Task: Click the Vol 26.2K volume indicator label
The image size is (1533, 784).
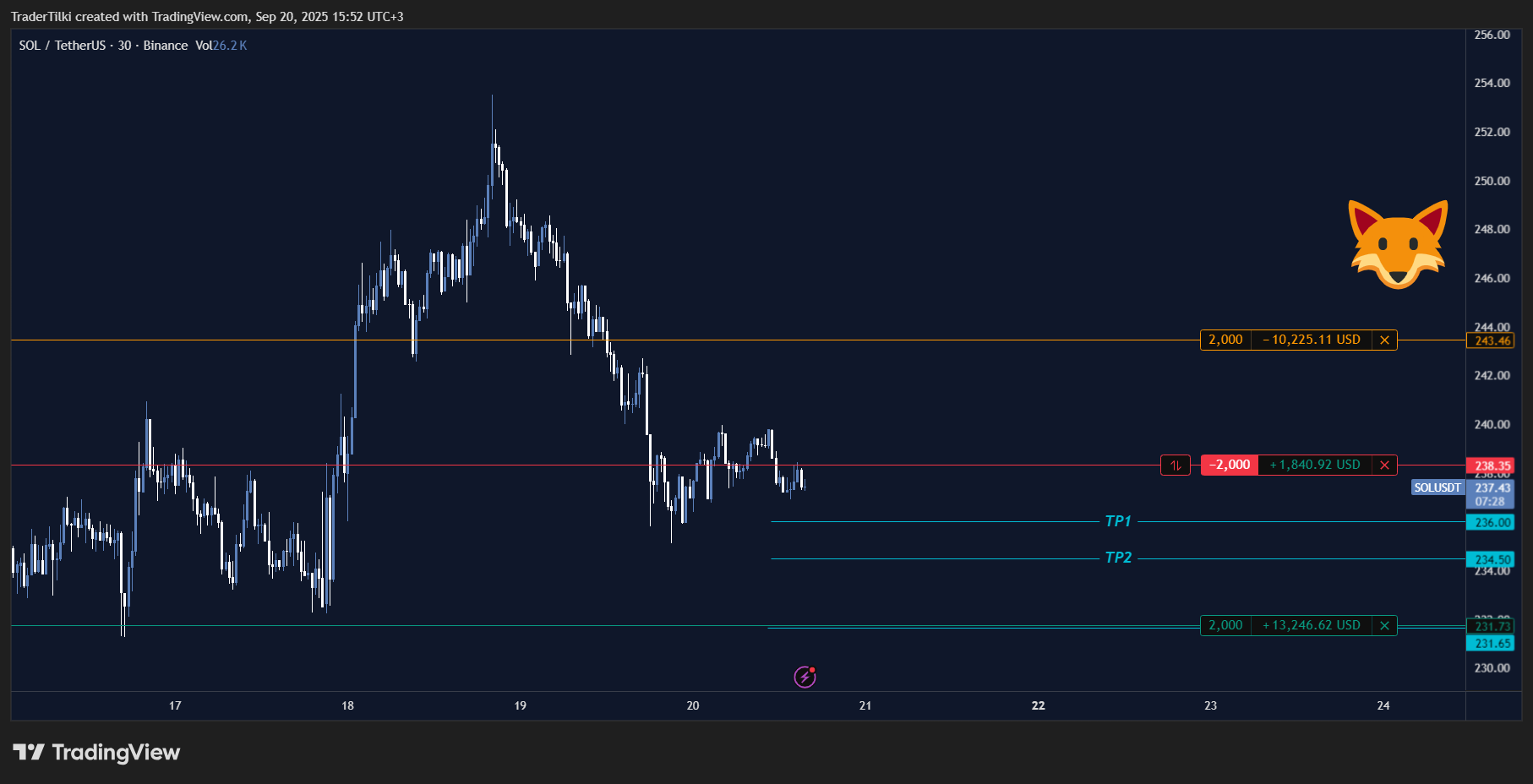Action: tap(221, 46)
